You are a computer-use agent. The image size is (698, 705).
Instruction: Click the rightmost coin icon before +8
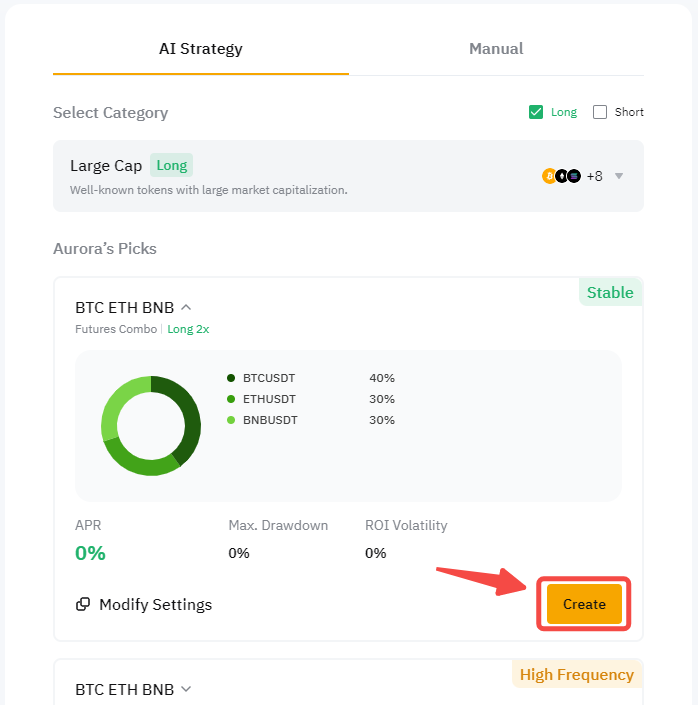tap(574, 176)
